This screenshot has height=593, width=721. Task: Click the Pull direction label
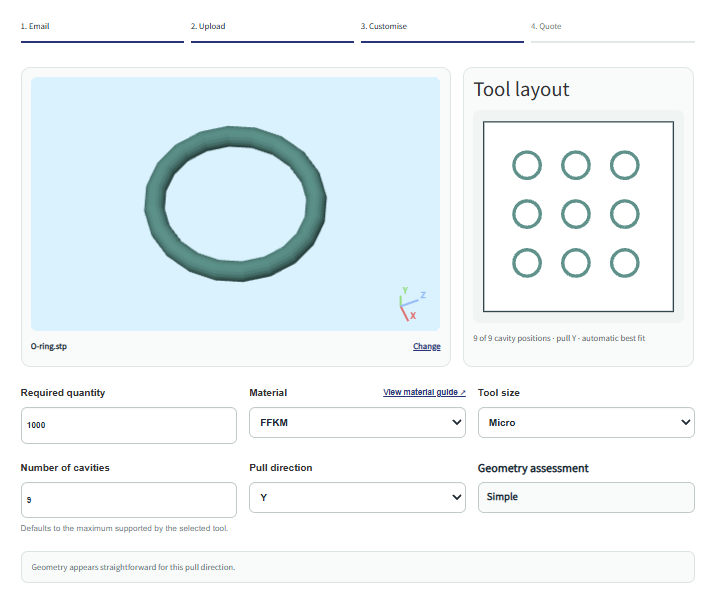click(280, 468)
